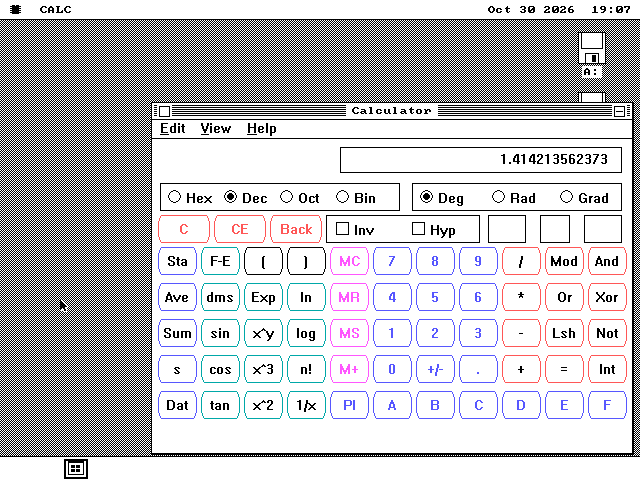Click the close parenthesis button
640x480 pixels.
[x=306, y=261]
